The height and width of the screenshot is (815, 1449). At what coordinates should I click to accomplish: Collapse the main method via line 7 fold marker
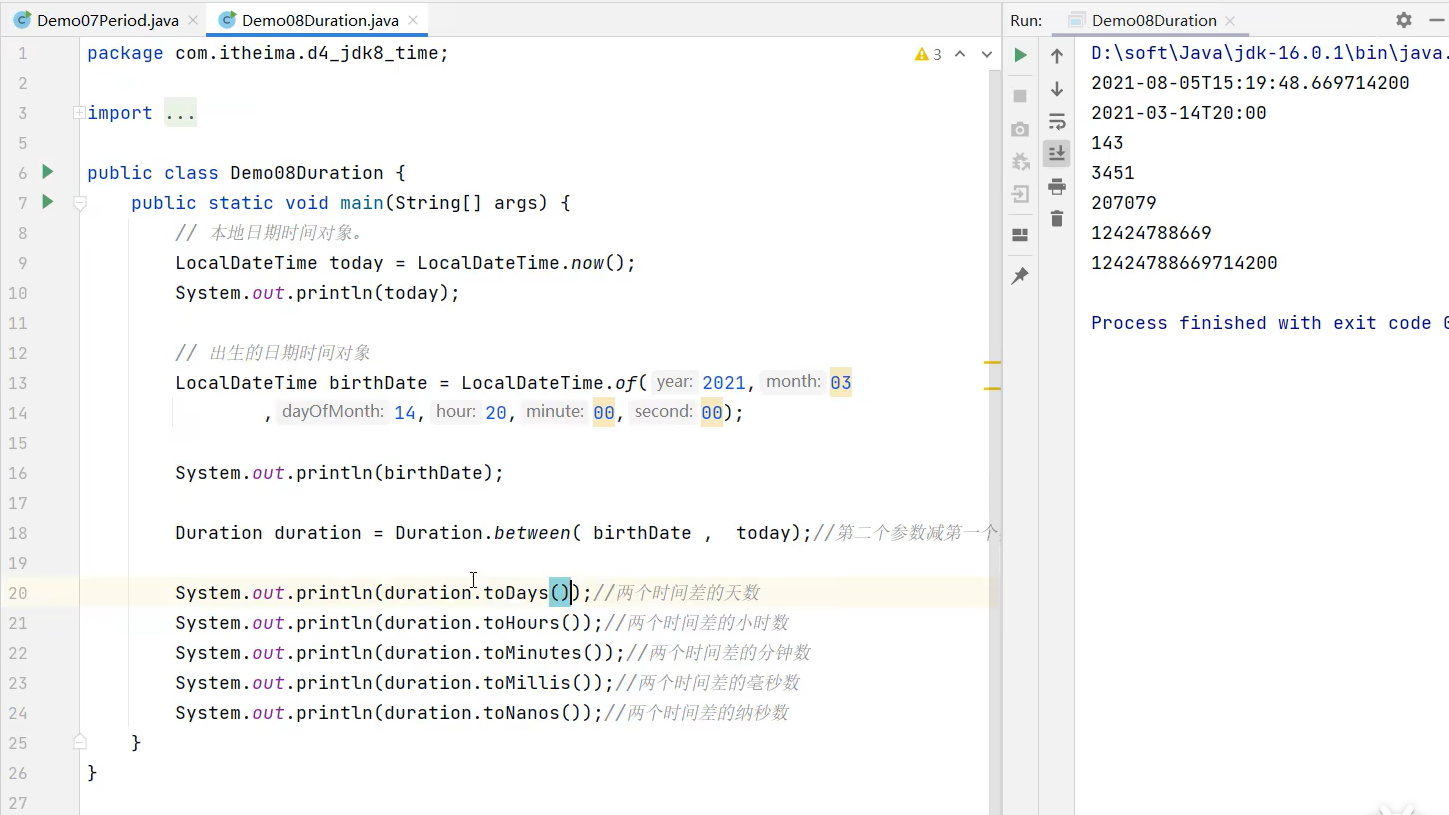79,202
